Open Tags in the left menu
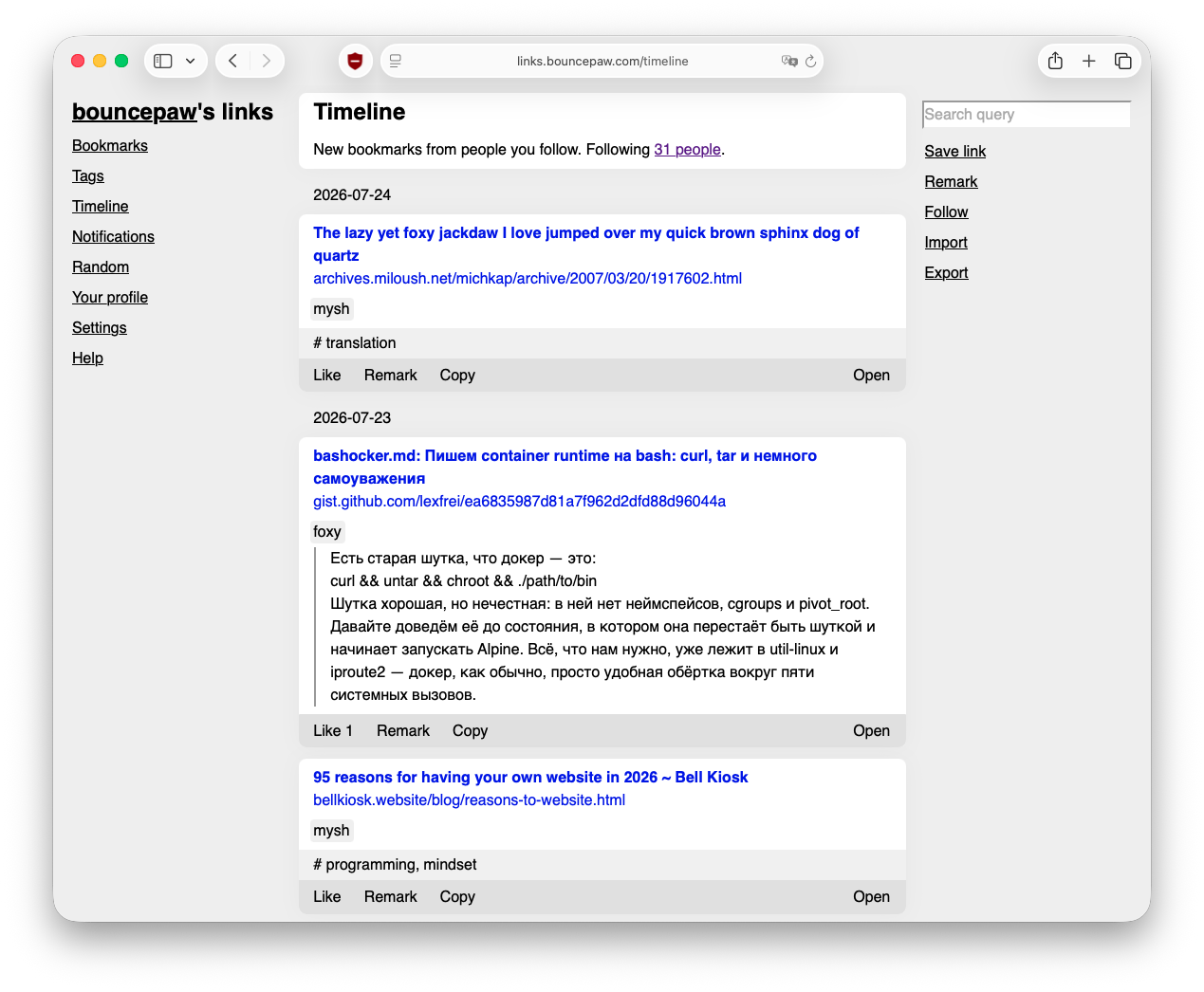1204x992 pixels. [88, 175]
